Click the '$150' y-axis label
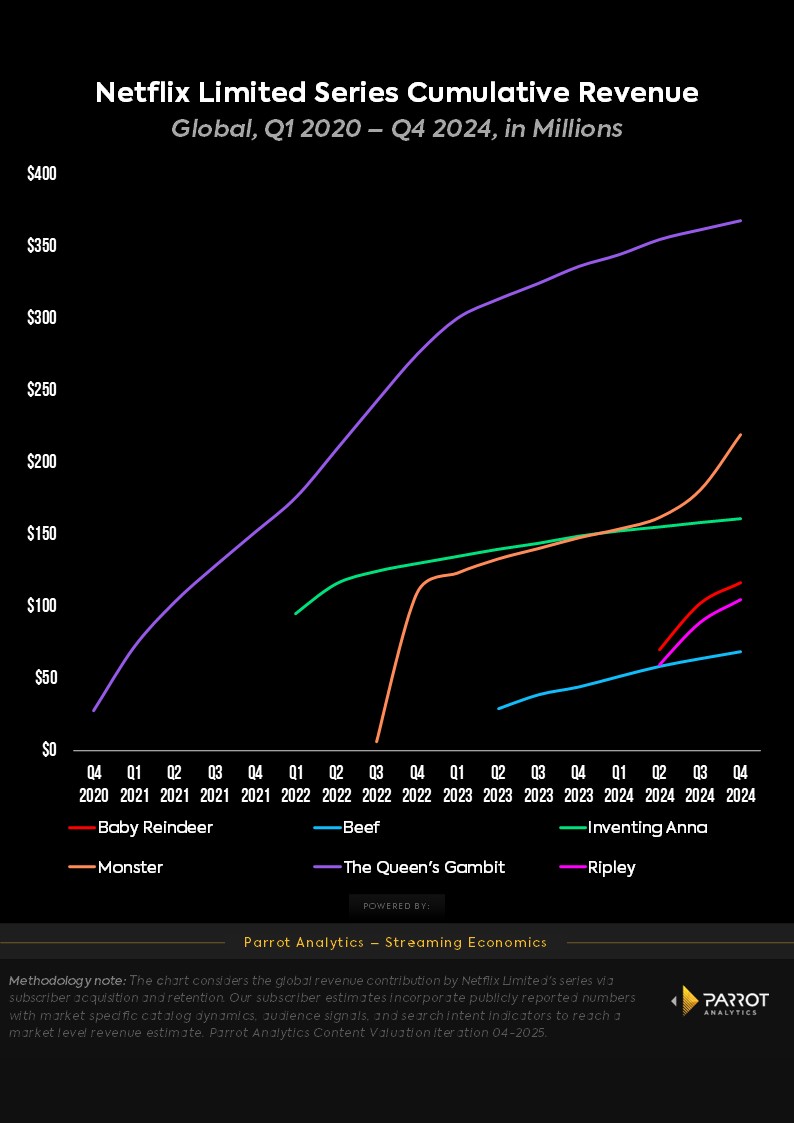Image resolution: width=794 pixels, height=1123 pixels. coord(42,534)
